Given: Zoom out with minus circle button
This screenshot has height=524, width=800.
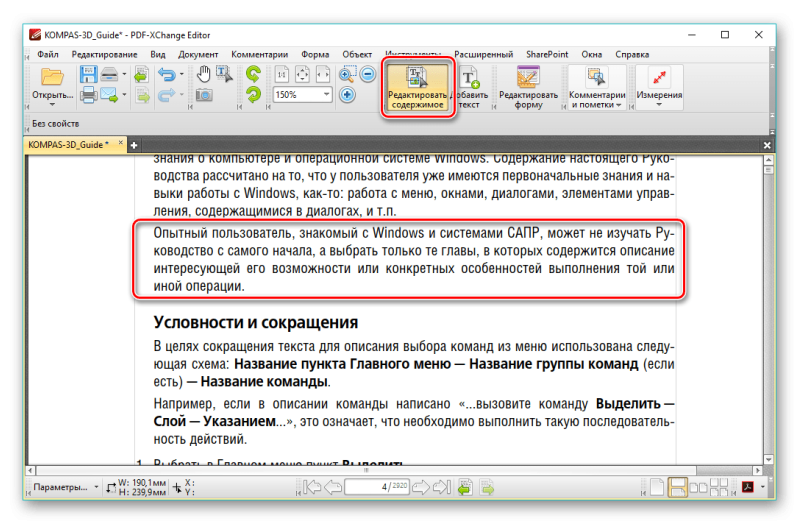Looking at the screenshot, I should (367, 74).
